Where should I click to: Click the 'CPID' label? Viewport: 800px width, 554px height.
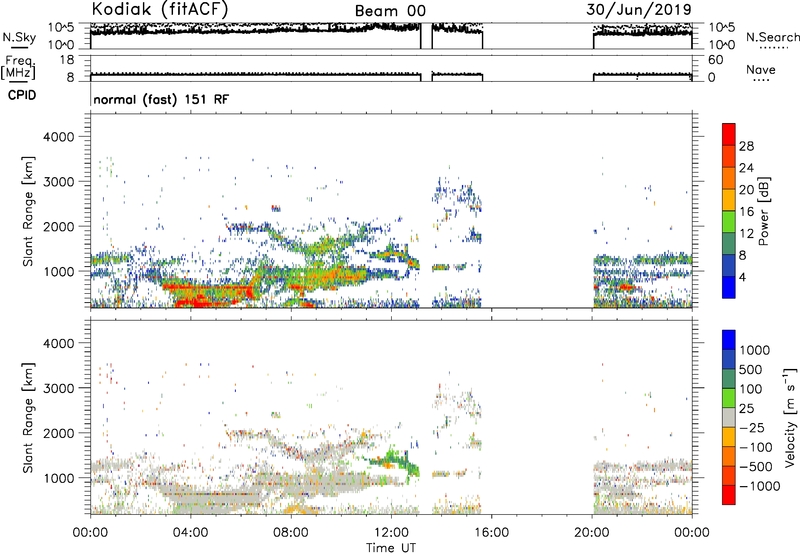22,95
